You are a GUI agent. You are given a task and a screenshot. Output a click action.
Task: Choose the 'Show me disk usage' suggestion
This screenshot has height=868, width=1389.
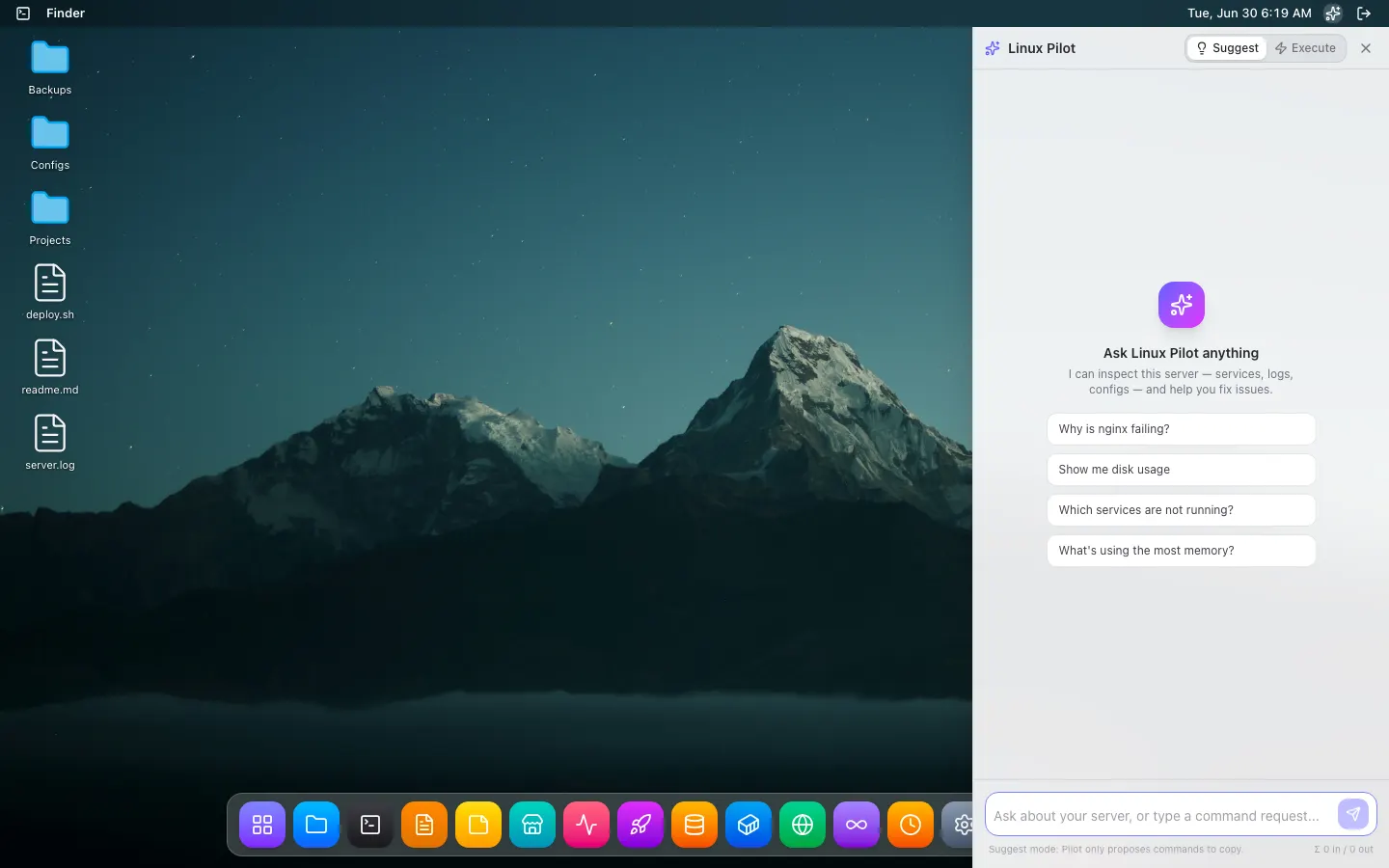pos(1181,470)
